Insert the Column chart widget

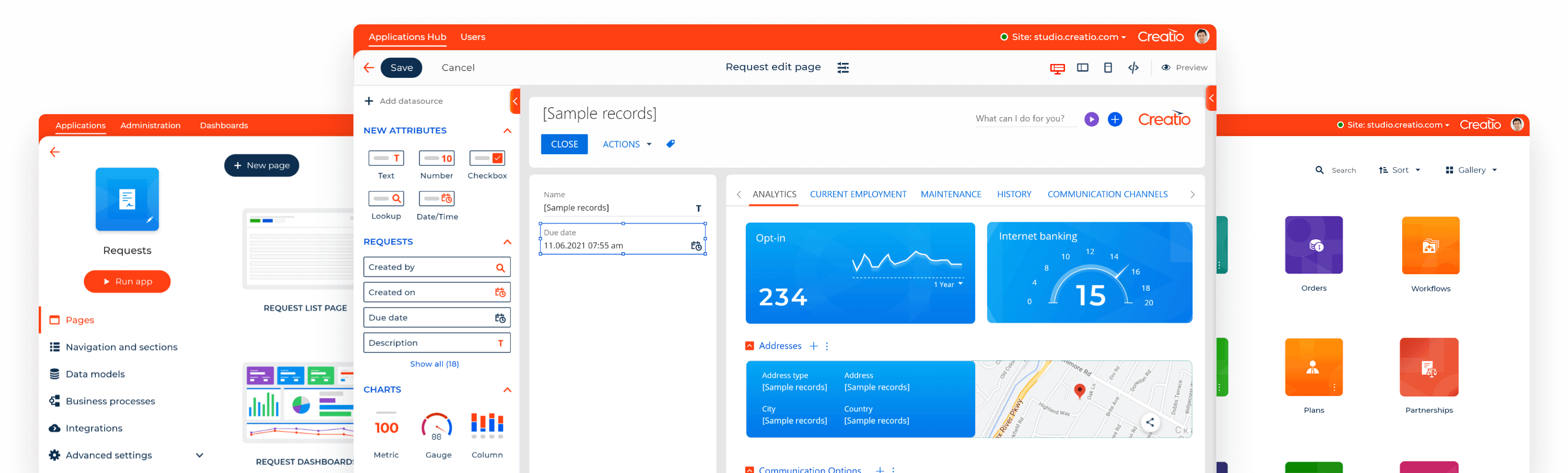pyautogui.click(x=487, y=435)
